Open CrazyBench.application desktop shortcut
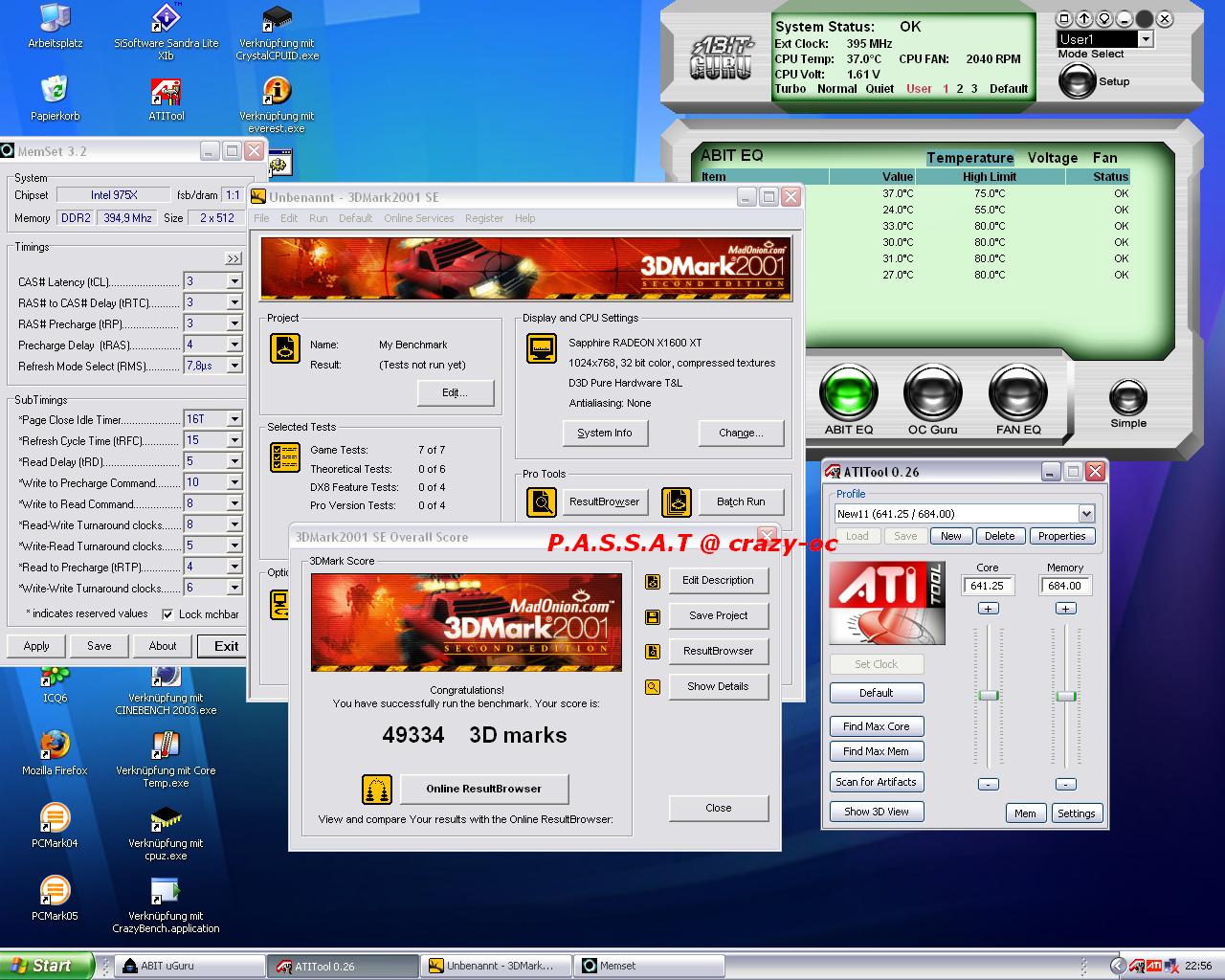1225x980 pixels. (x=167, y=905)
